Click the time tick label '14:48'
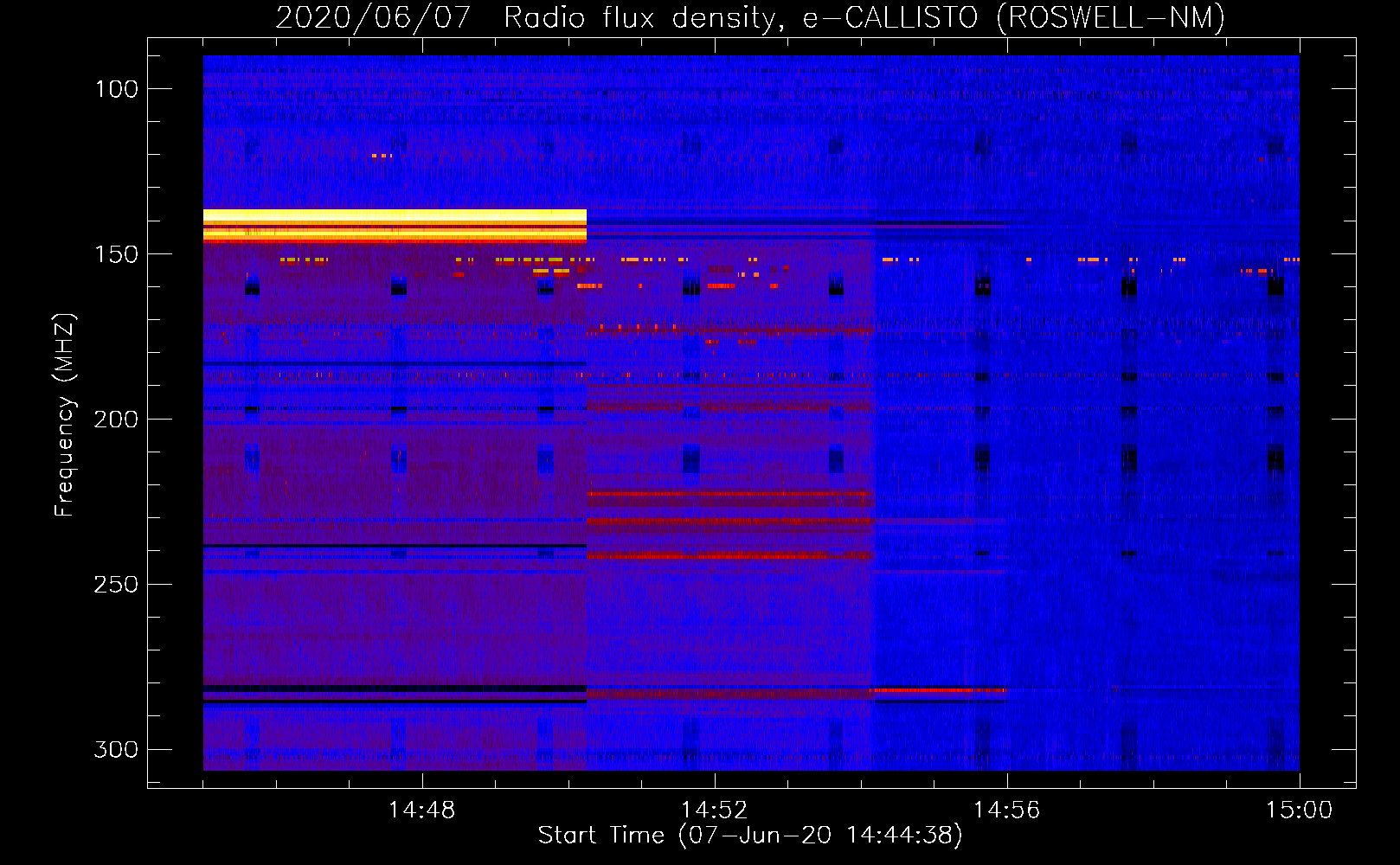The width and height of the screenshot is (1400, 865). [421, 811]
